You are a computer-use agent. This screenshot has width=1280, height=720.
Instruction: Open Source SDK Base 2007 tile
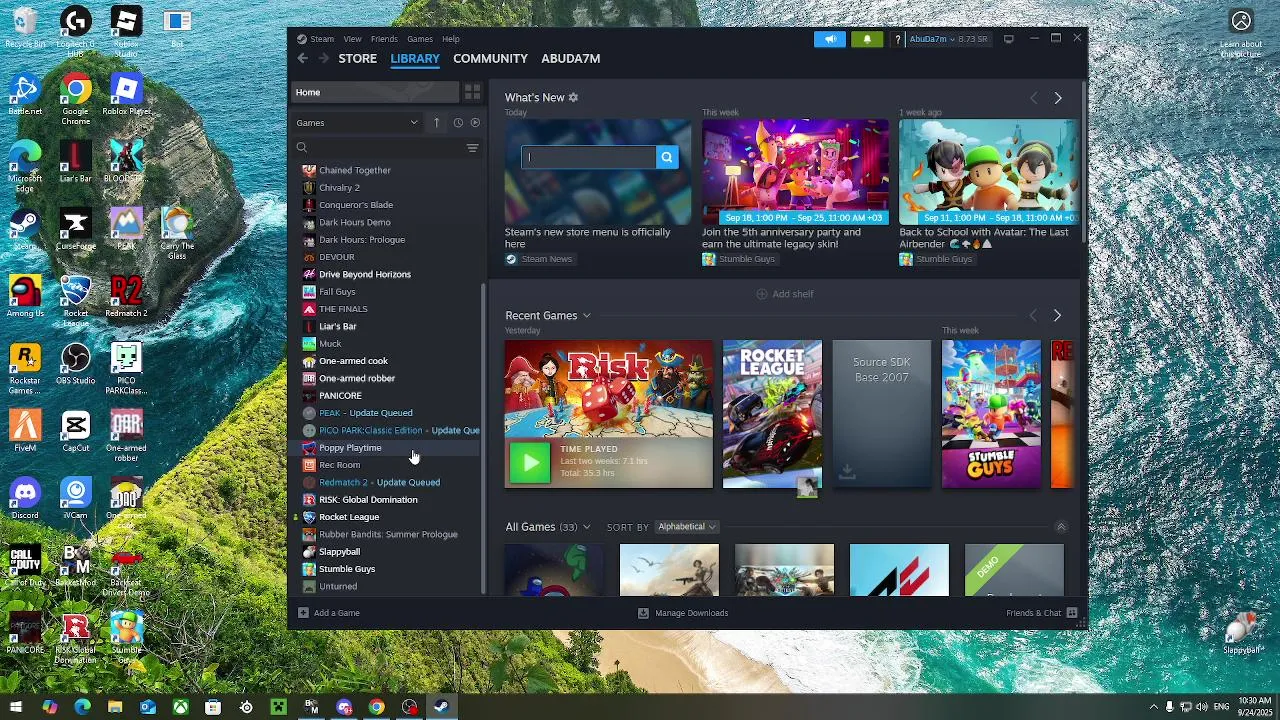tap(881, 414)
